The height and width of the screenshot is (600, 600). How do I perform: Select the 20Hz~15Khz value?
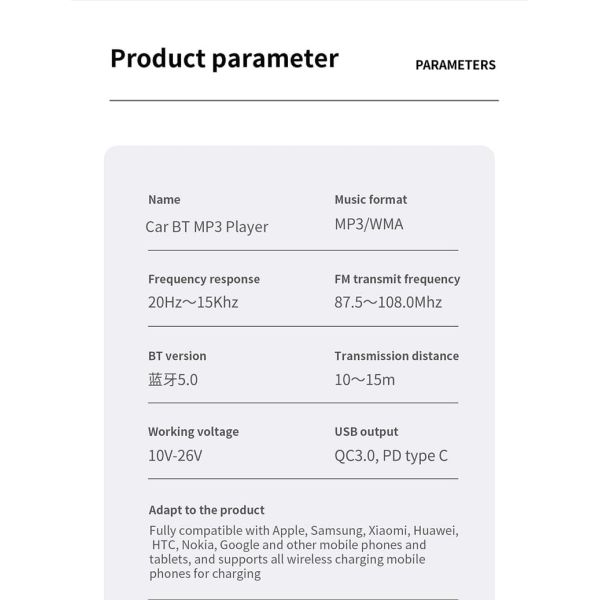click(x=193, y=302)
